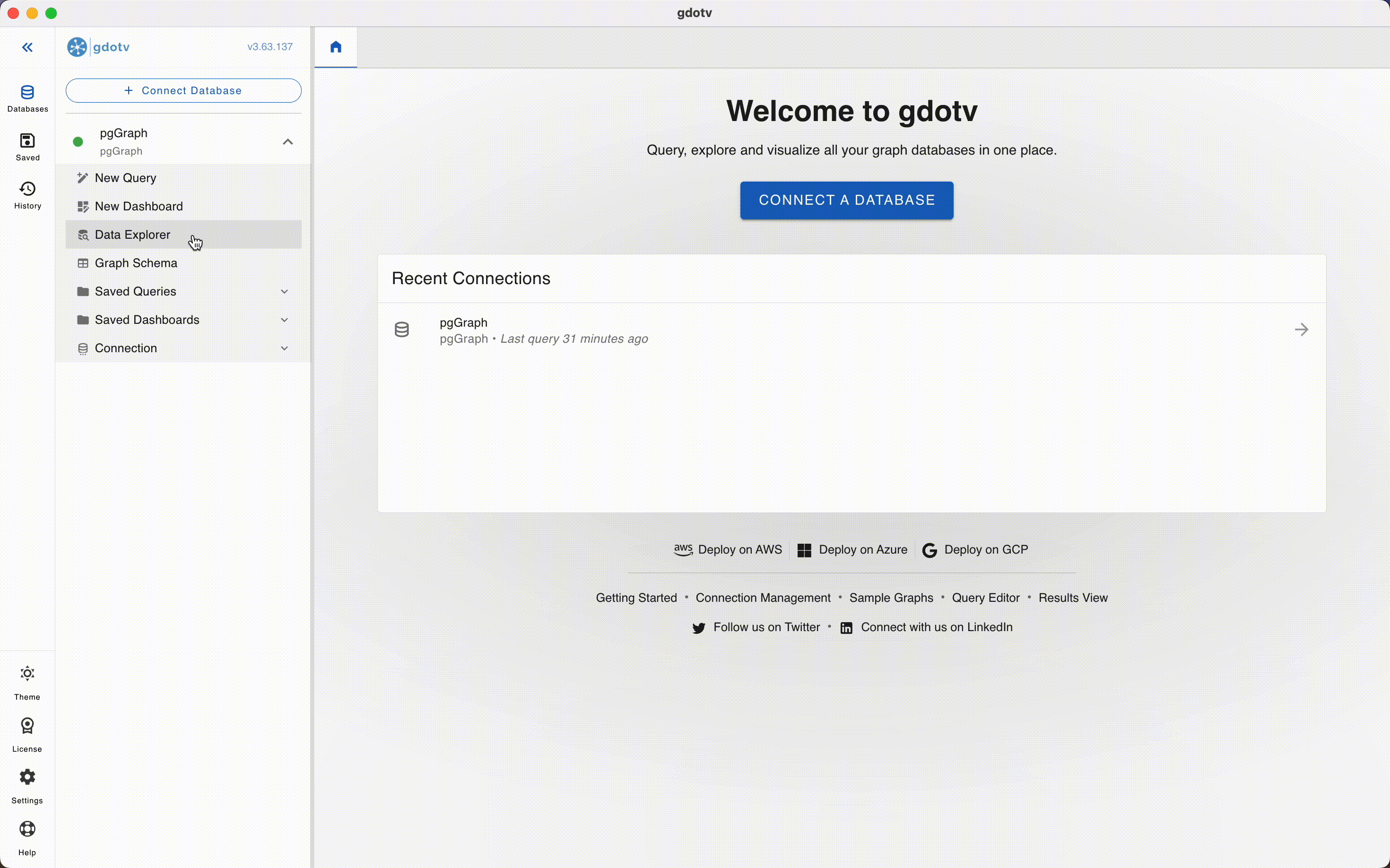Open Connect with us on LinkedIn link
The image size is (1390, 868).
pyautogui.click(x=926, y=628)
